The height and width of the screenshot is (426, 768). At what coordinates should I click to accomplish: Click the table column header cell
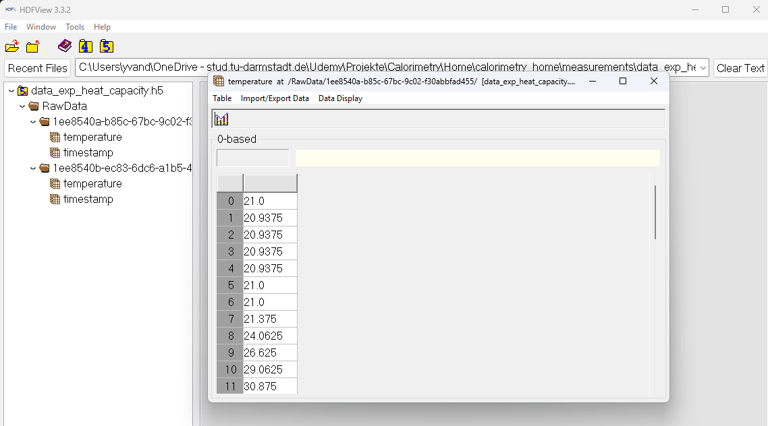tap(270, 183)
